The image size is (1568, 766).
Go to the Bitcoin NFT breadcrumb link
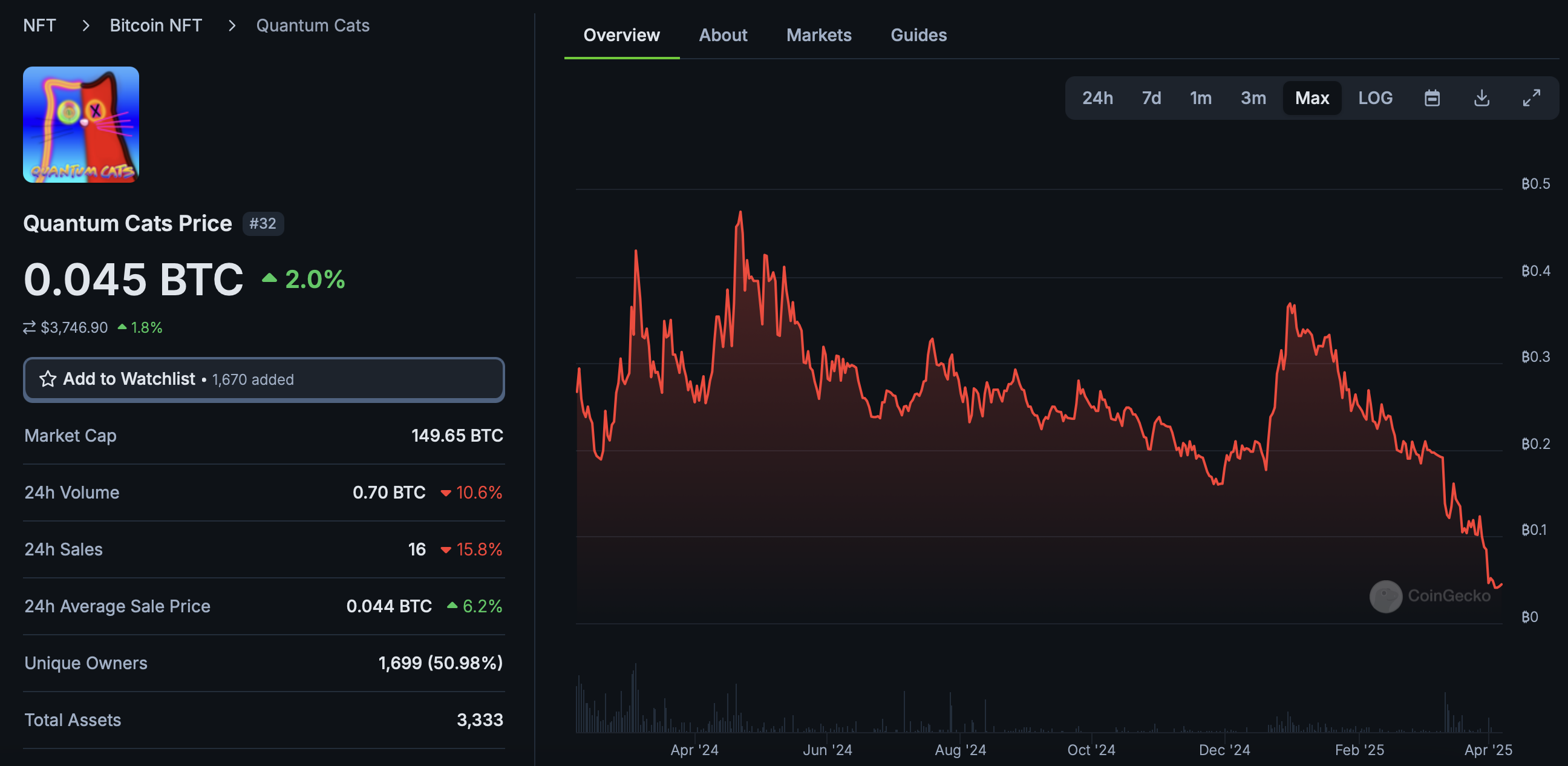coord(156,25)
